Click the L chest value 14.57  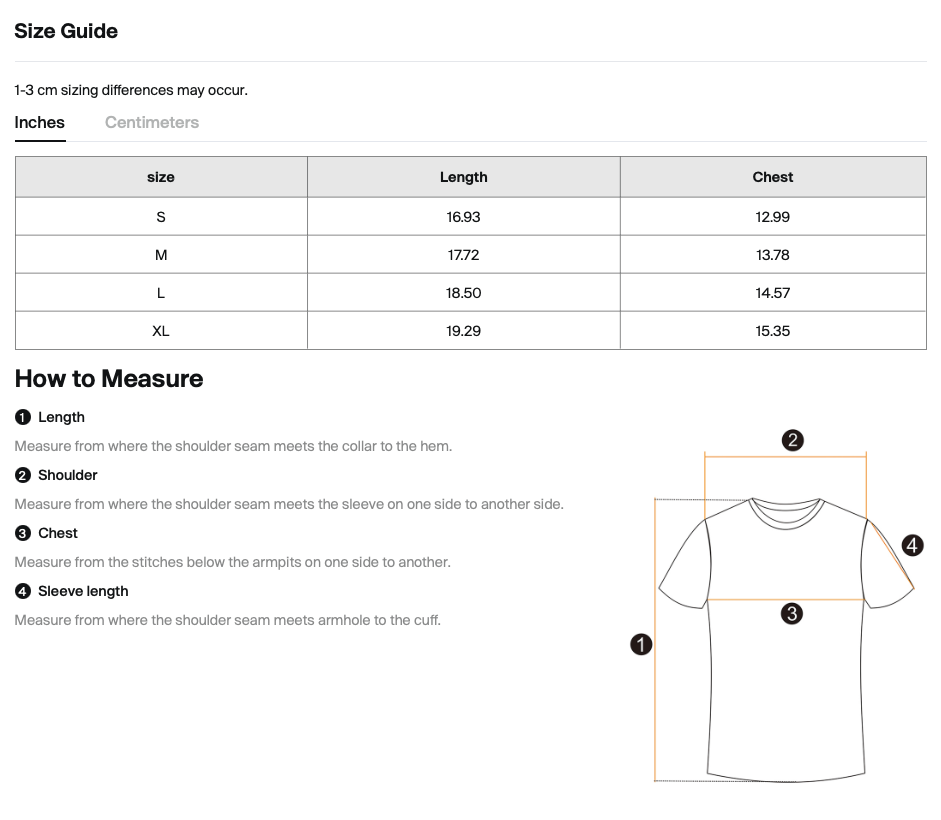772,293
